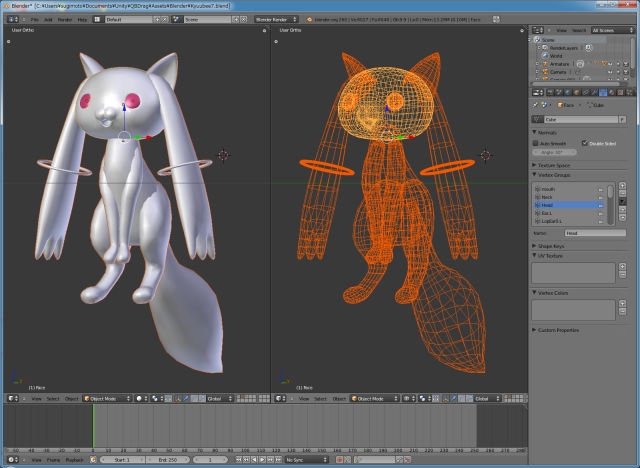This screenshot has width=640, height=468.
Task: Open Object Mode dropdown in left viewport
Action: tap(107, 398)
